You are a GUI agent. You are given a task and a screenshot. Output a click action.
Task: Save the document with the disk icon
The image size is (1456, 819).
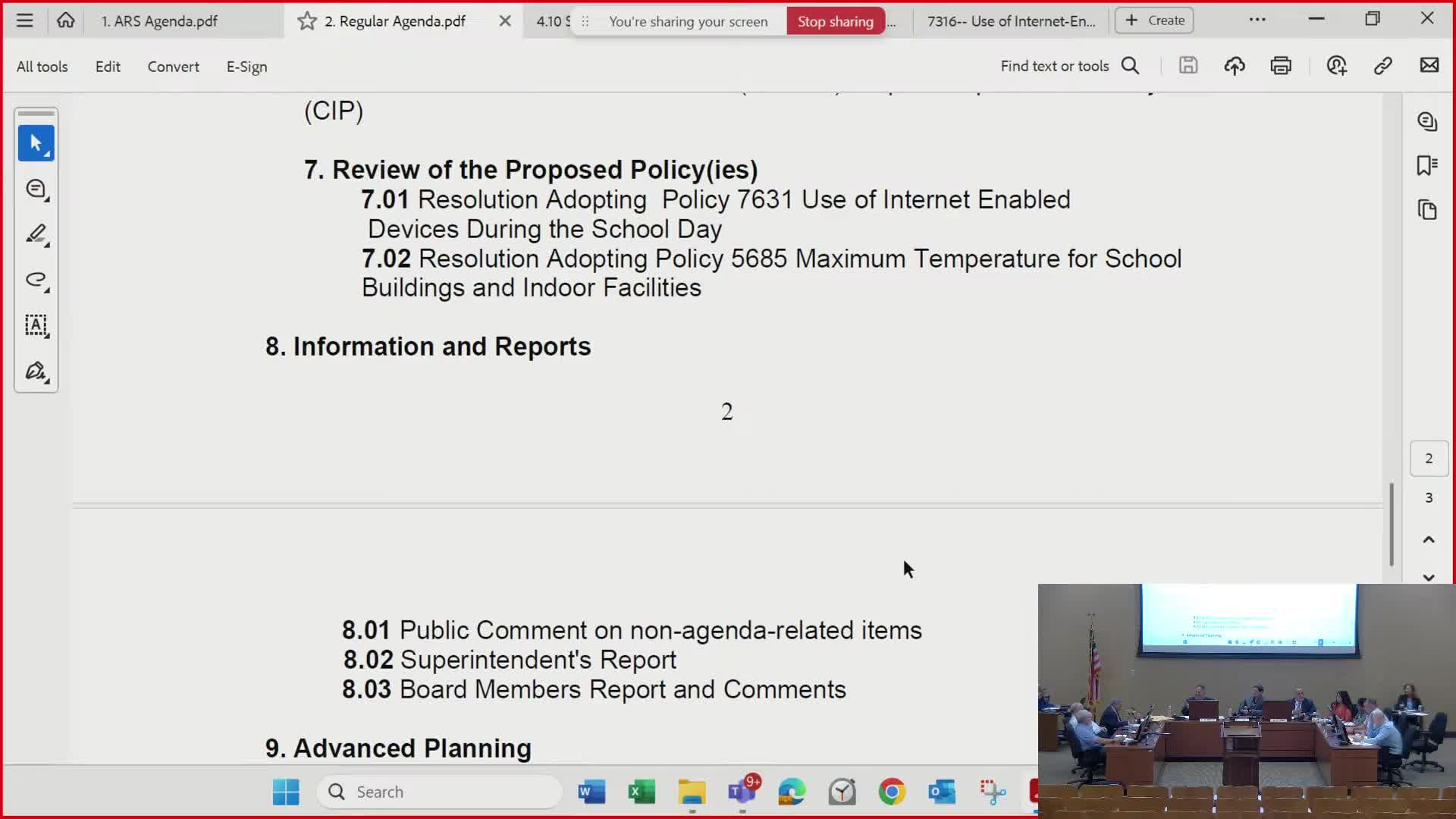[1188, 66]
